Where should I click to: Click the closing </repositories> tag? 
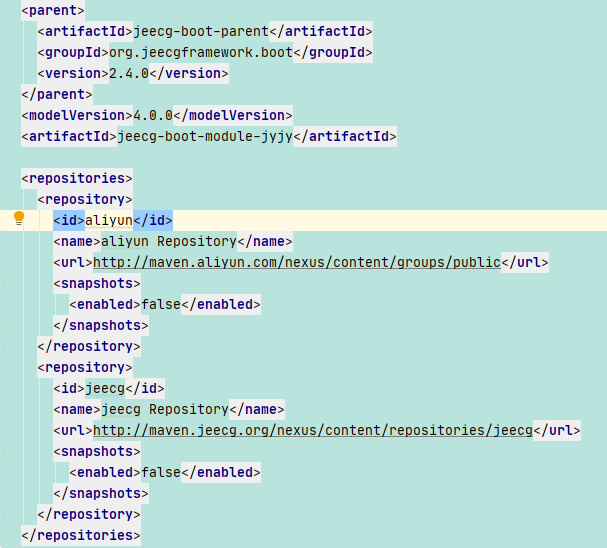[x=81, y=535]
